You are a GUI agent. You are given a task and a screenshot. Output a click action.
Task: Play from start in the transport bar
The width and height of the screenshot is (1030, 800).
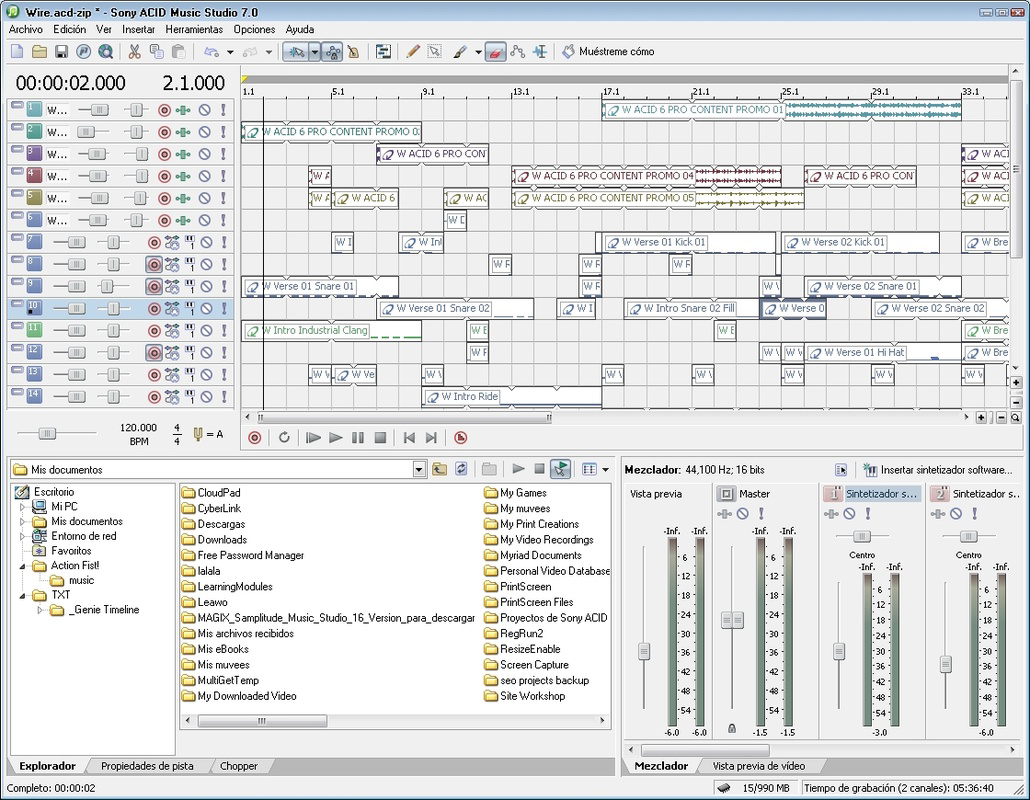[313, 437]
